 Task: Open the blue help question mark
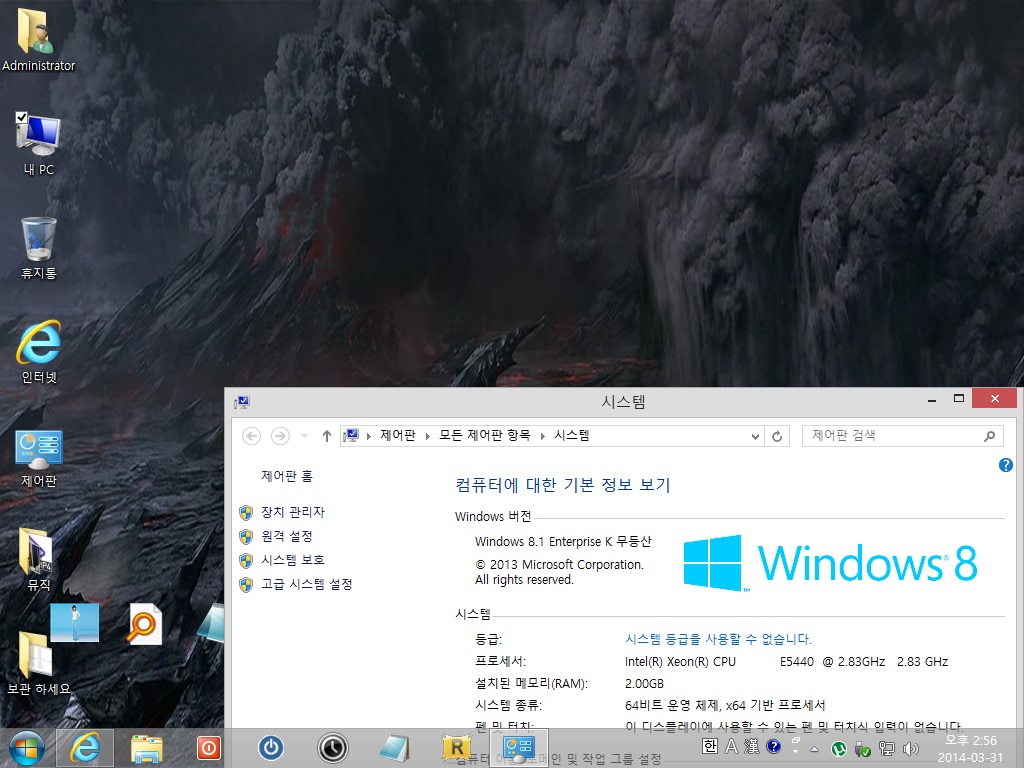(1005, 465)
